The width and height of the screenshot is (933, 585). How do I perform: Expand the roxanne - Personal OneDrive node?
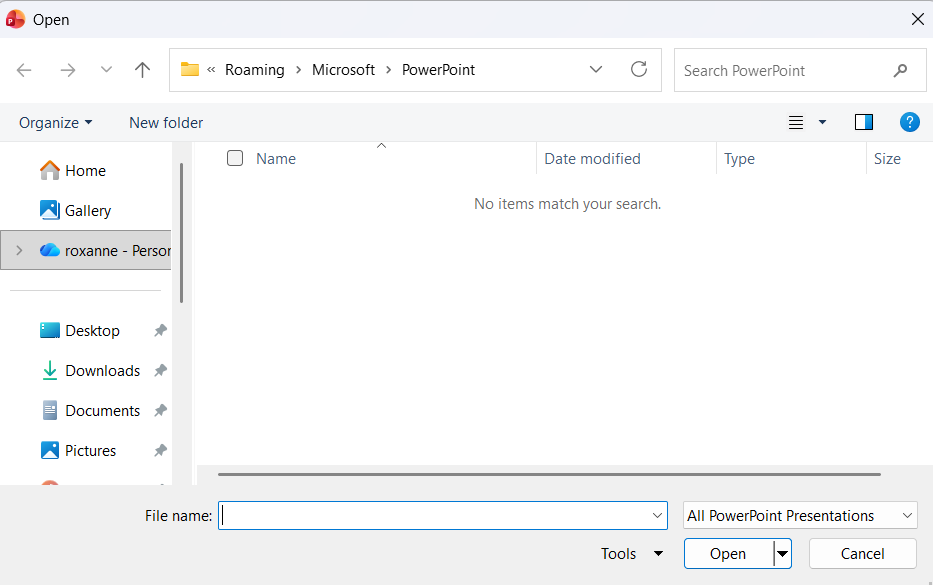pyautogui.click(x=19, y=251)
